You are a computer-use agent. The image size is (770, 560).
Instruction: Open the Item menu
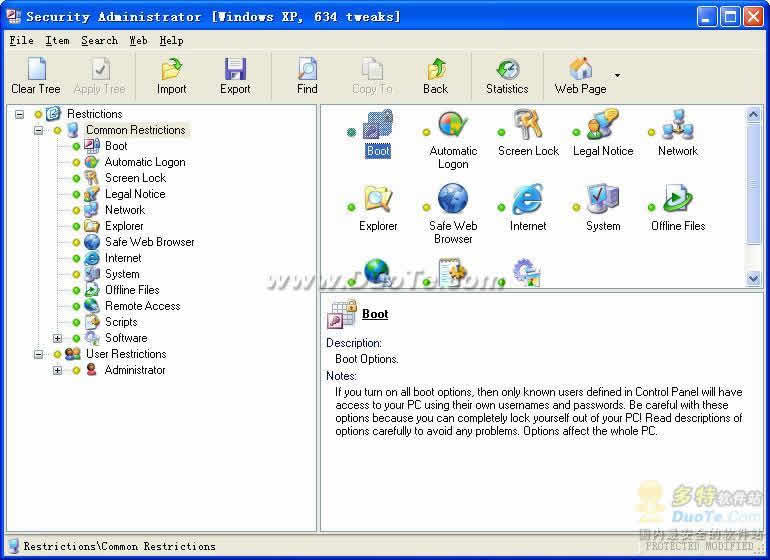pyautogui.click(x=57, y=40)
